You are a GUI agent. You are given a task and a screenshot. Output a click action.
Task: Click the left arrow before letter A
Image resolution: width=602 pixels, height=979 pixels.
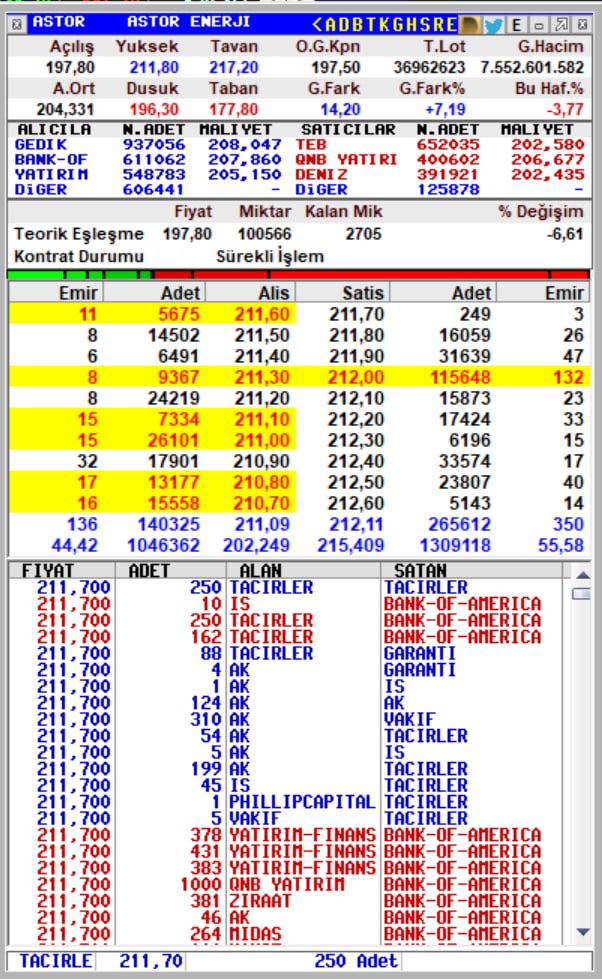tap(317, 25)
